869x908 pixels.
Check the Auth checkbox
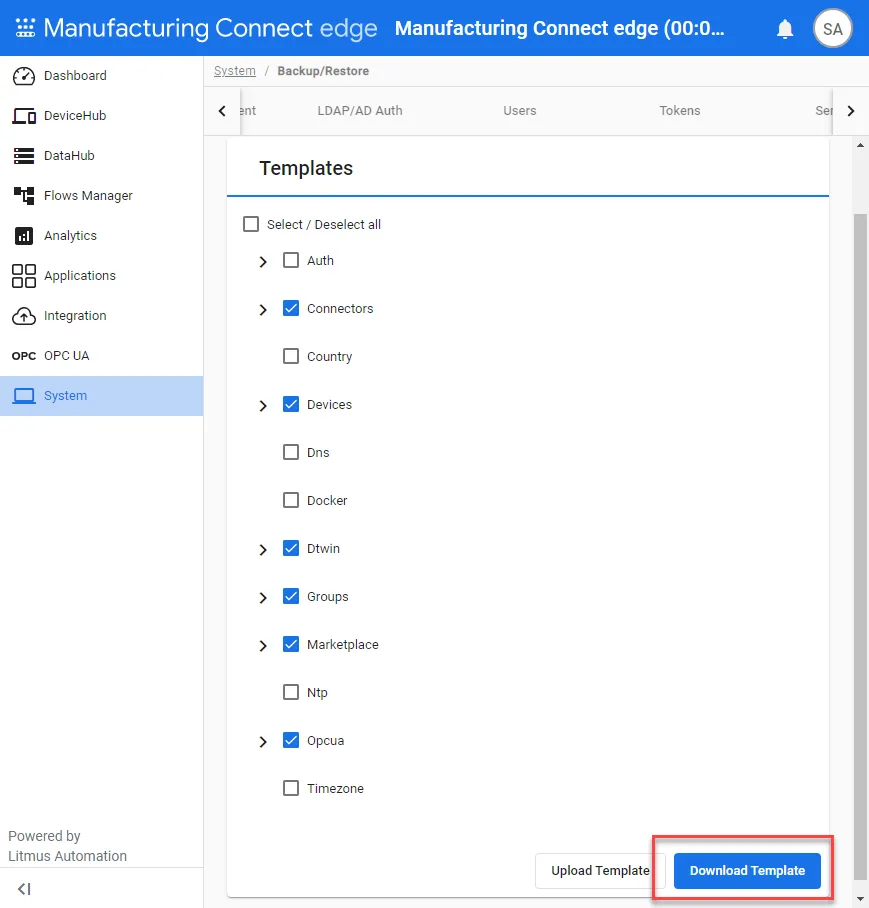[291, 260]
